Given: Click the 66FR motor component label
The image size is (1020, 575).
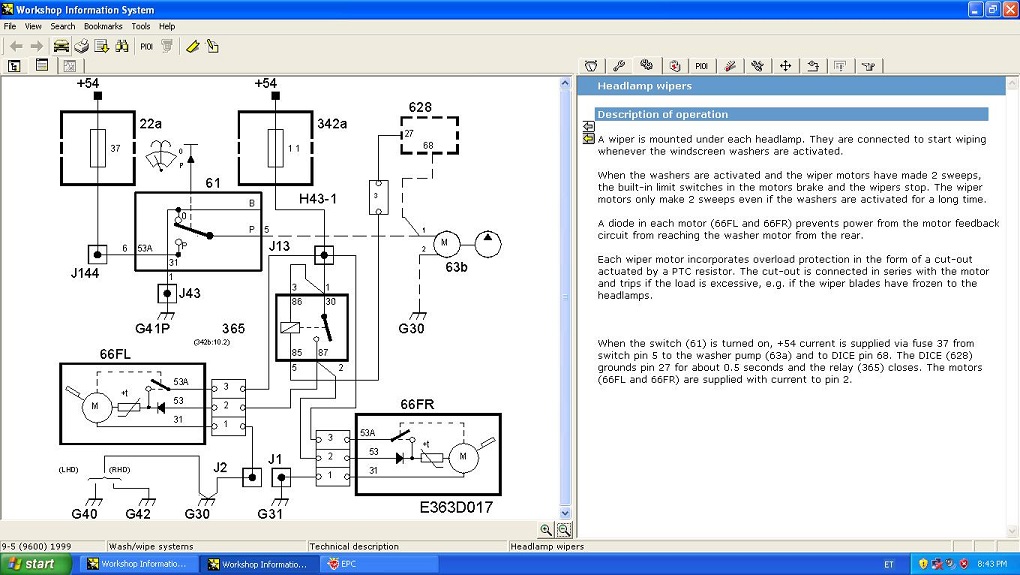Looking at the screenshot, I should (x=417, y=405).
